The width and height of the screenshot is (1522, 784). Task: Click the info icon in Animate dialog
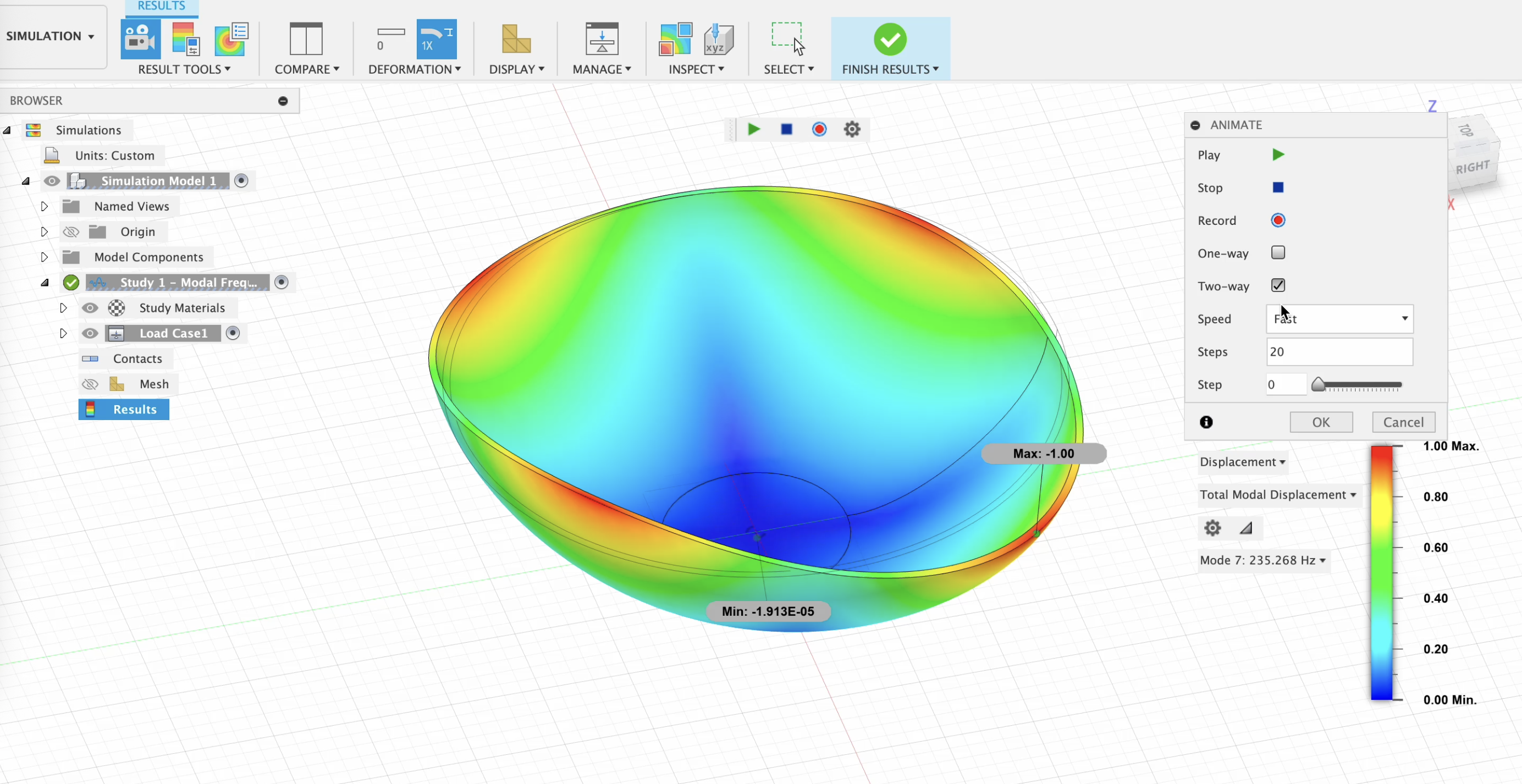pos(1206,422)
